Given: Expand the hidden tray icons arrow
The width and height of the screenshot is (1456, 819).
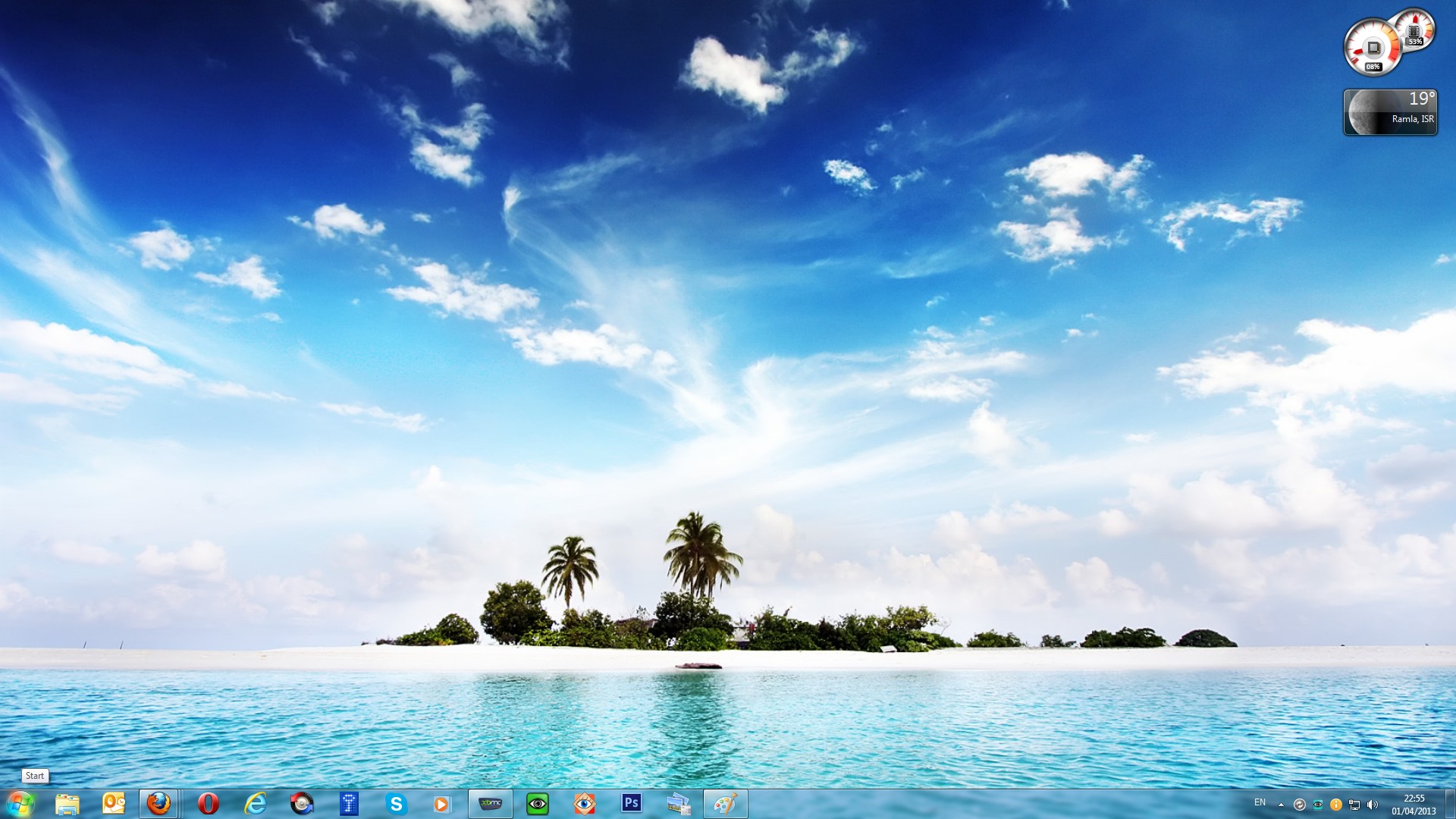Looking at the screenshot, I should tap(1281, 805).
